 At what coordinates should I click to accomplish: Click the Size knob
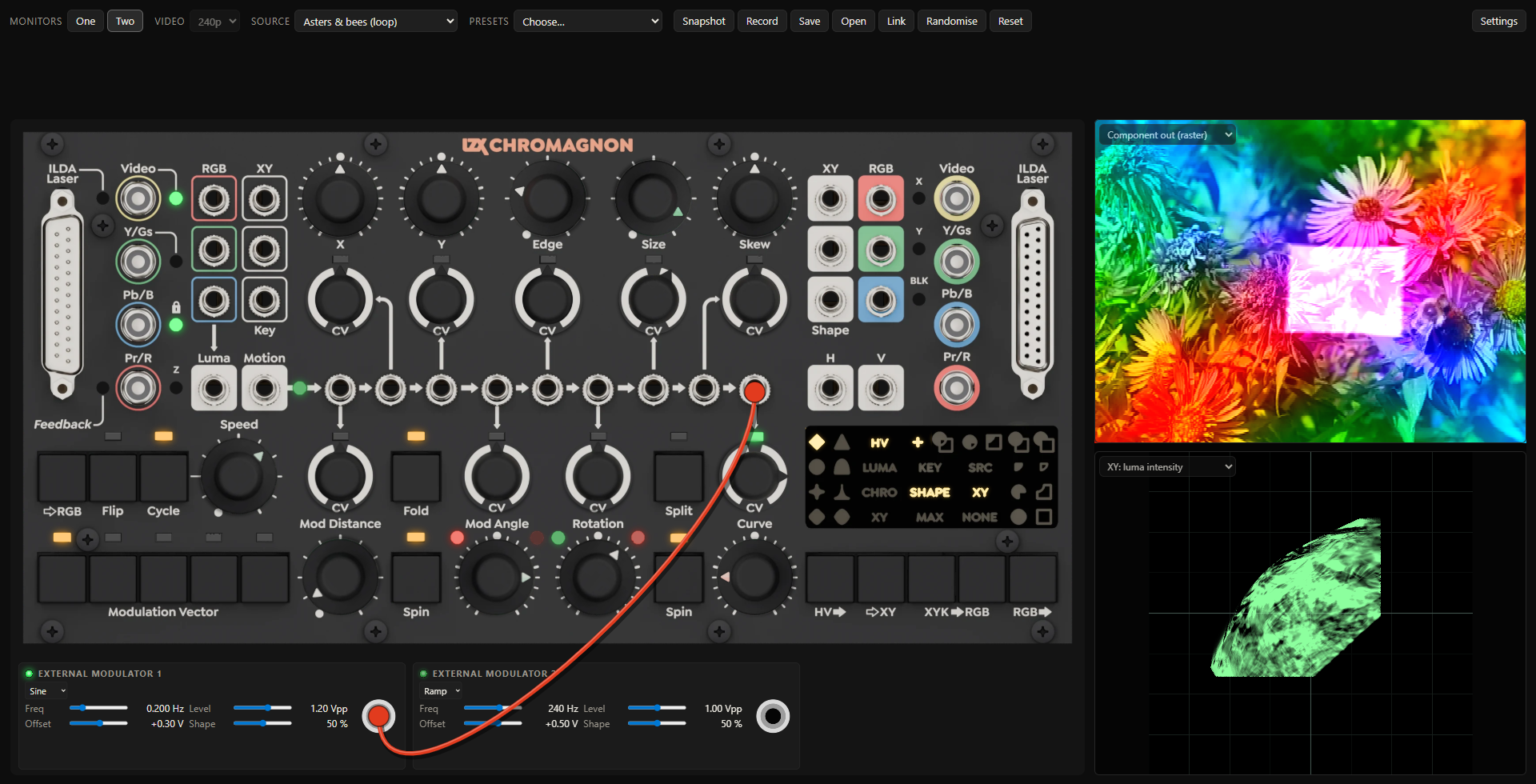654,198
